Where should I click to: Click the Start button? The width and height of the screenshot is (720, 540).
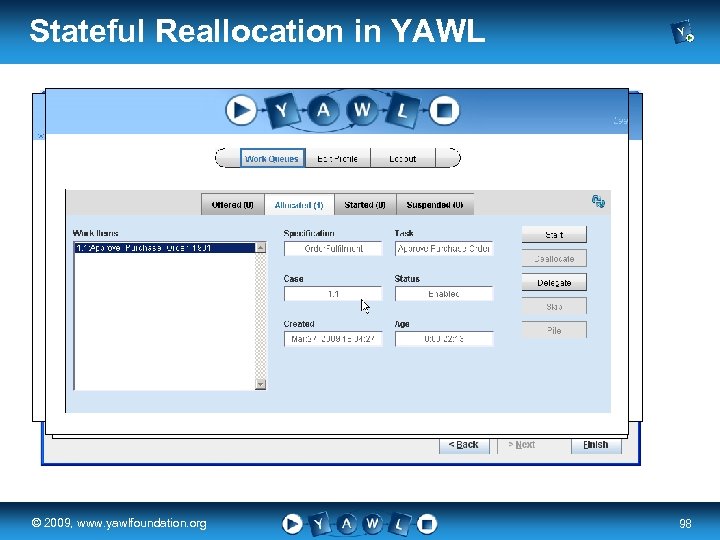(554, 235)
